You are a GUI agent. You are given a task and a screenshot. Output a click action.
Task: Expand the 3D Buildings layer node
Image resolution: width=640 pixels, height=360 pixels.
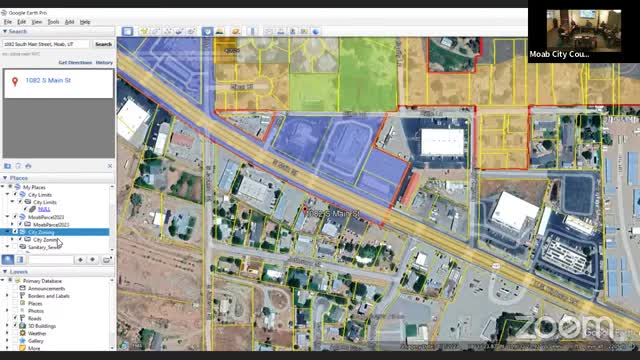tap(7, 326)
